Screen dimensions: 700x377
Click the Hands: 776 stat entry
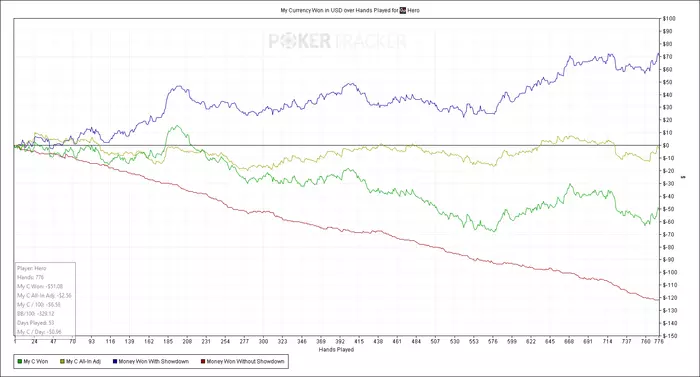pos(30,277)
